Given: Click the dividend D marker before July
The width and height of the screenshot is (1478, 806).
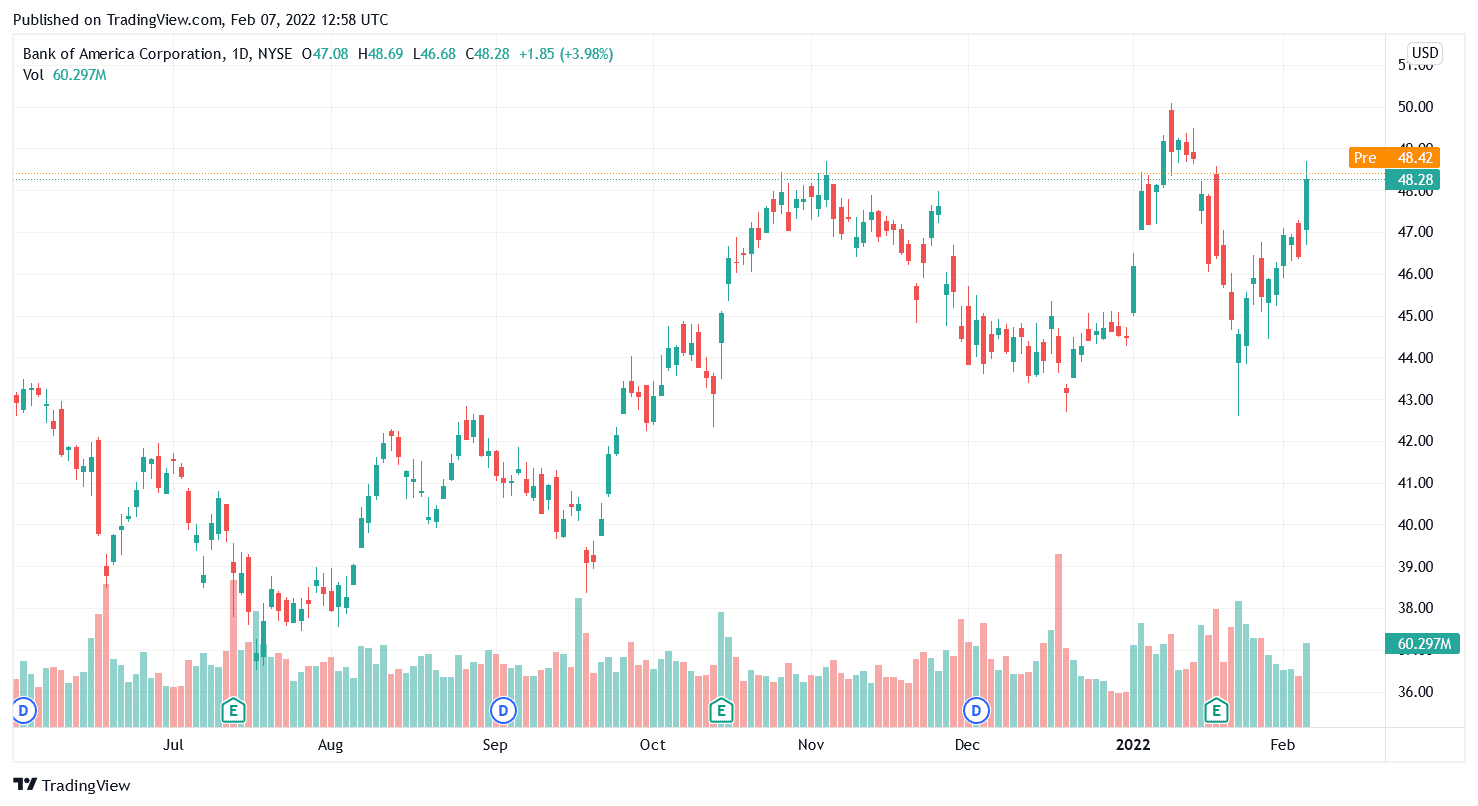Looking at the screenshot, I should click(23, 711).
